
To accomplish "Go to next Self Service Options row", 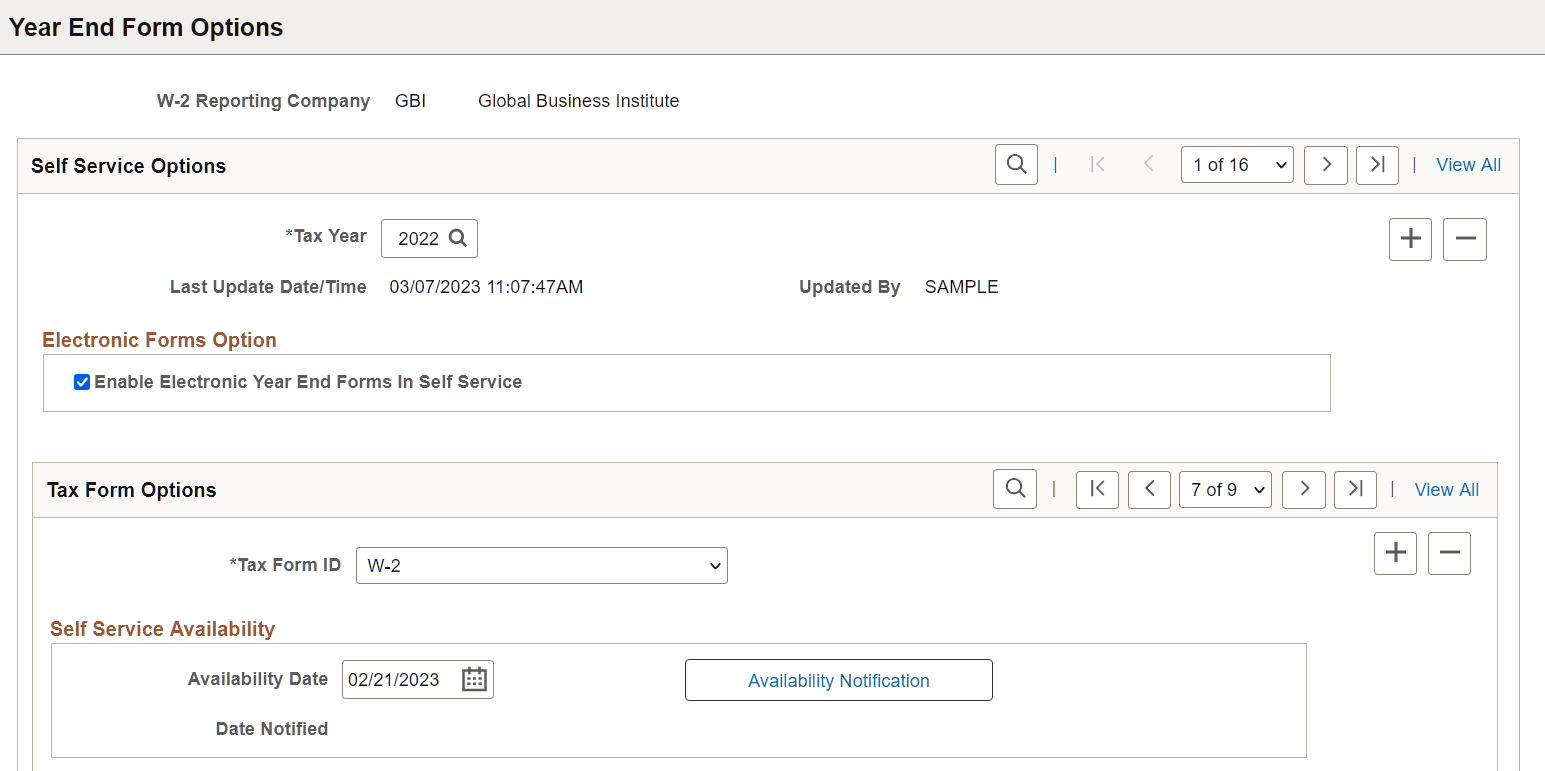I will point(1326,165).
